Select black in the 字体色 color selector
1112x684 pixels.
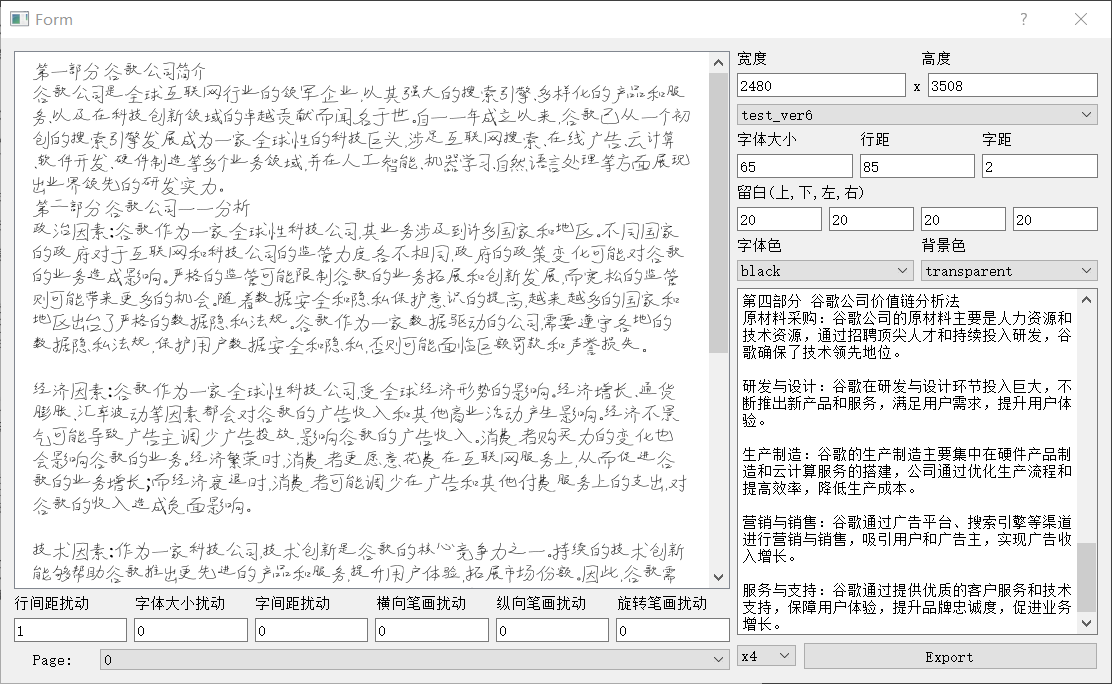824,270
